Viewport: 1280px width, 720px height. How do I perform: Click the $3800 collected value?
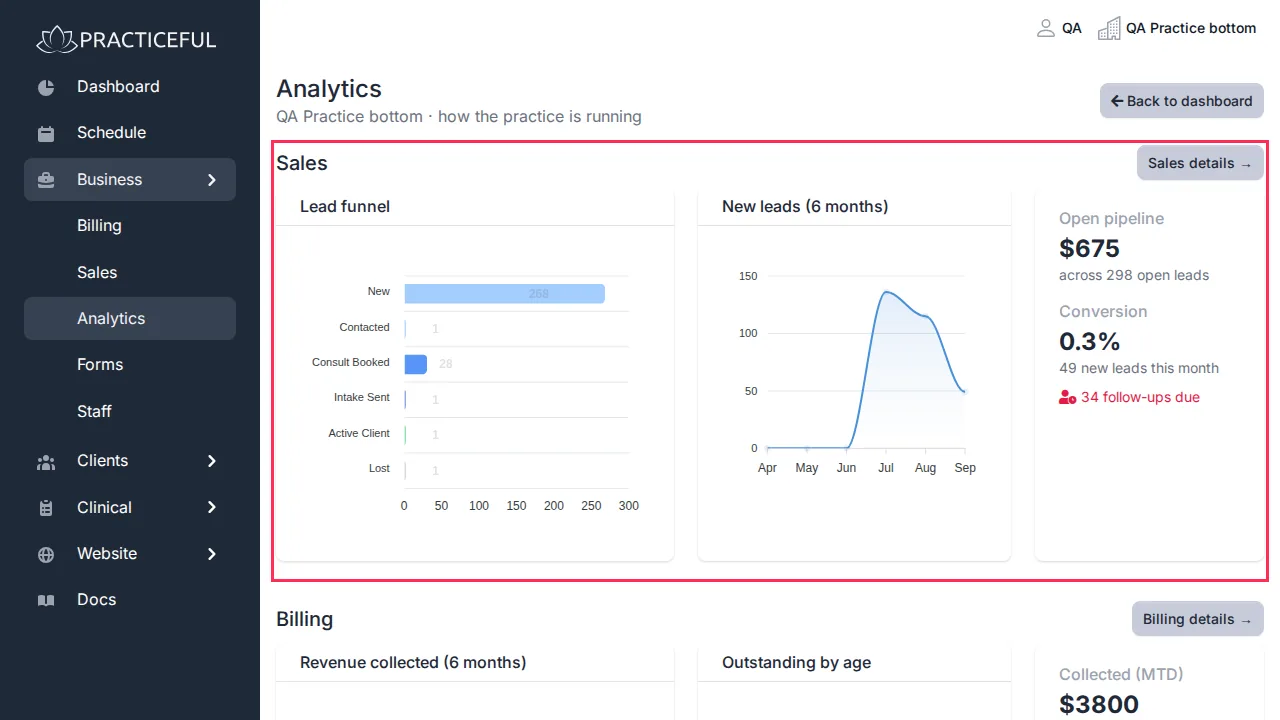(x=1099, y=704)
